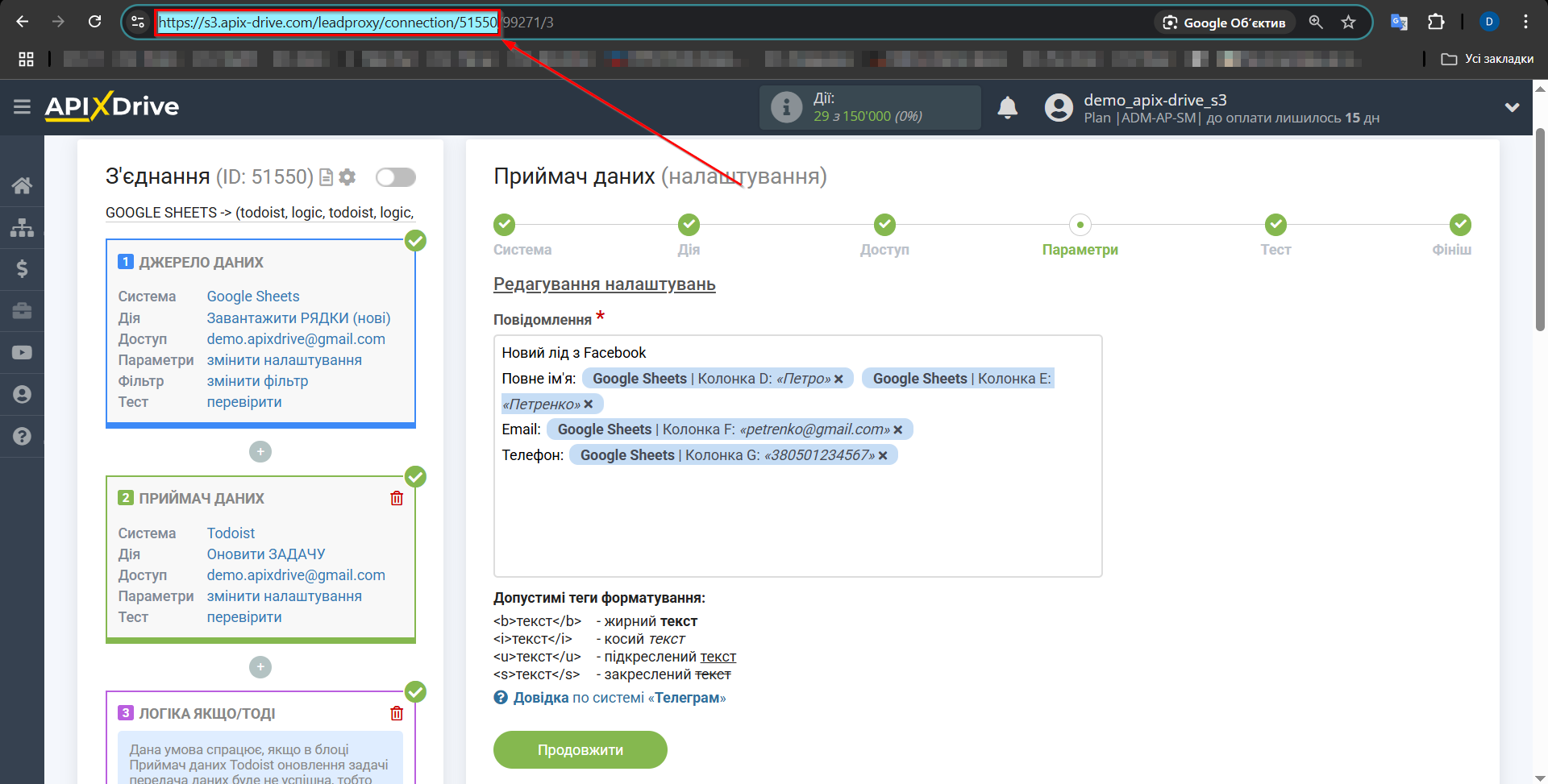Open source system Google Sheets link
Viewport: 1548px width, 784px height.
coord(253,297)
